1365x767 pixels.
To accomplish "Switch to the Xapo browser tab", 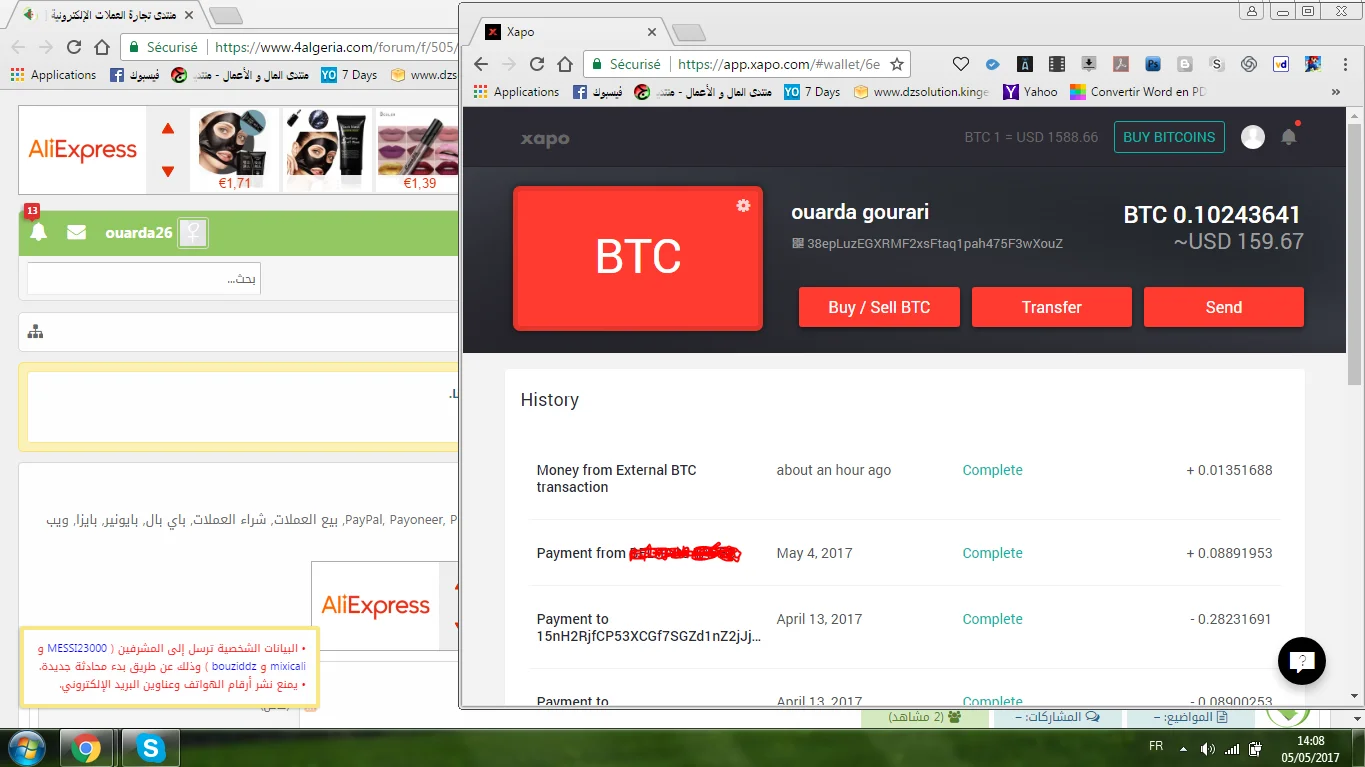I will pyautogui.click(x=570, y=32).
